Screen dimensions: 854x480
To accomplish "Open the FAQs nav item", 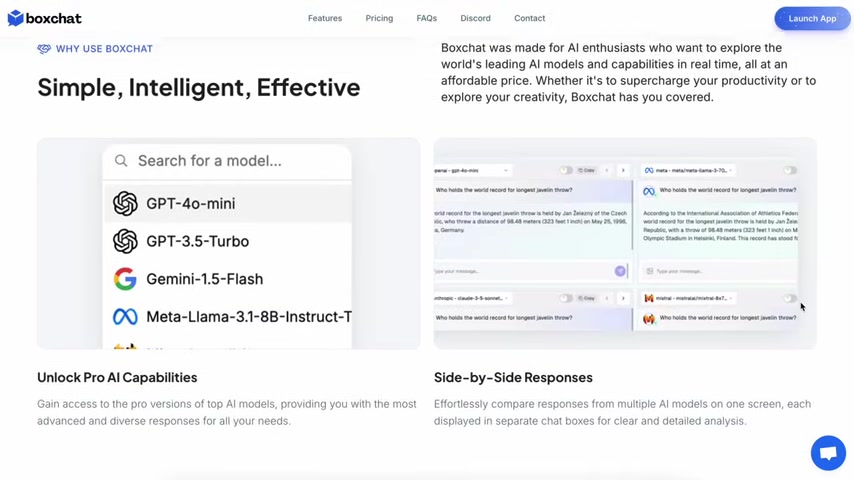I will [x=426, y=18].
